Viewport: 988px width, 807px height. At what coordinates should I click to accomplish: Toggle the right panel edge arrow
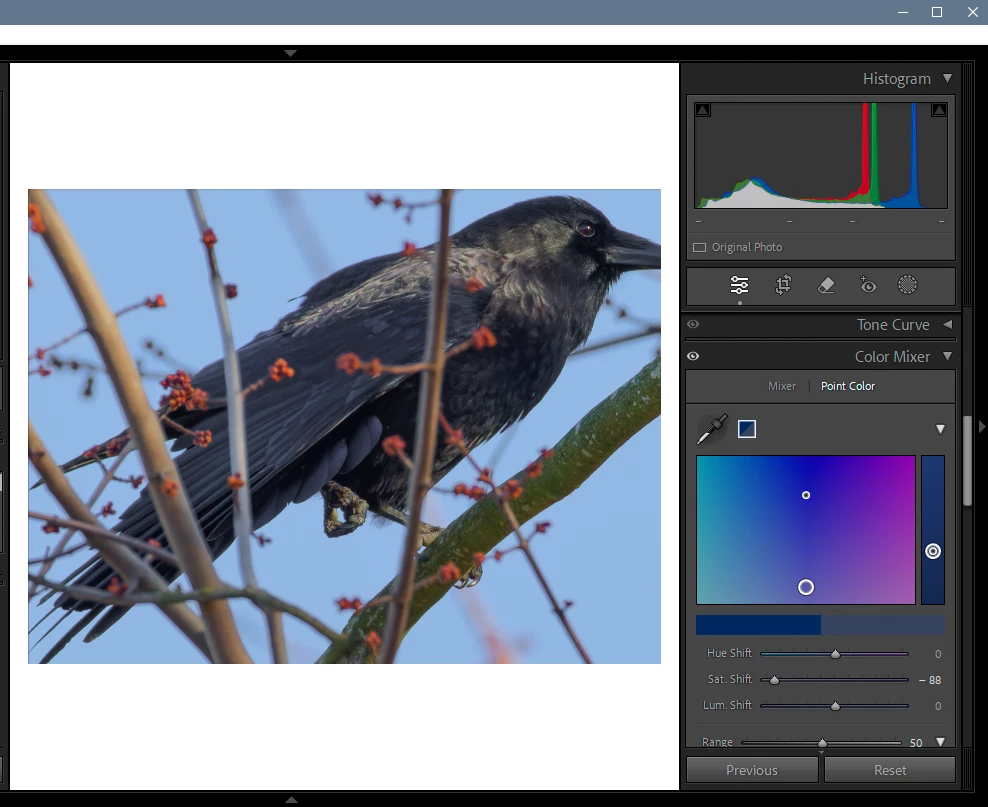tap(982, 426)
